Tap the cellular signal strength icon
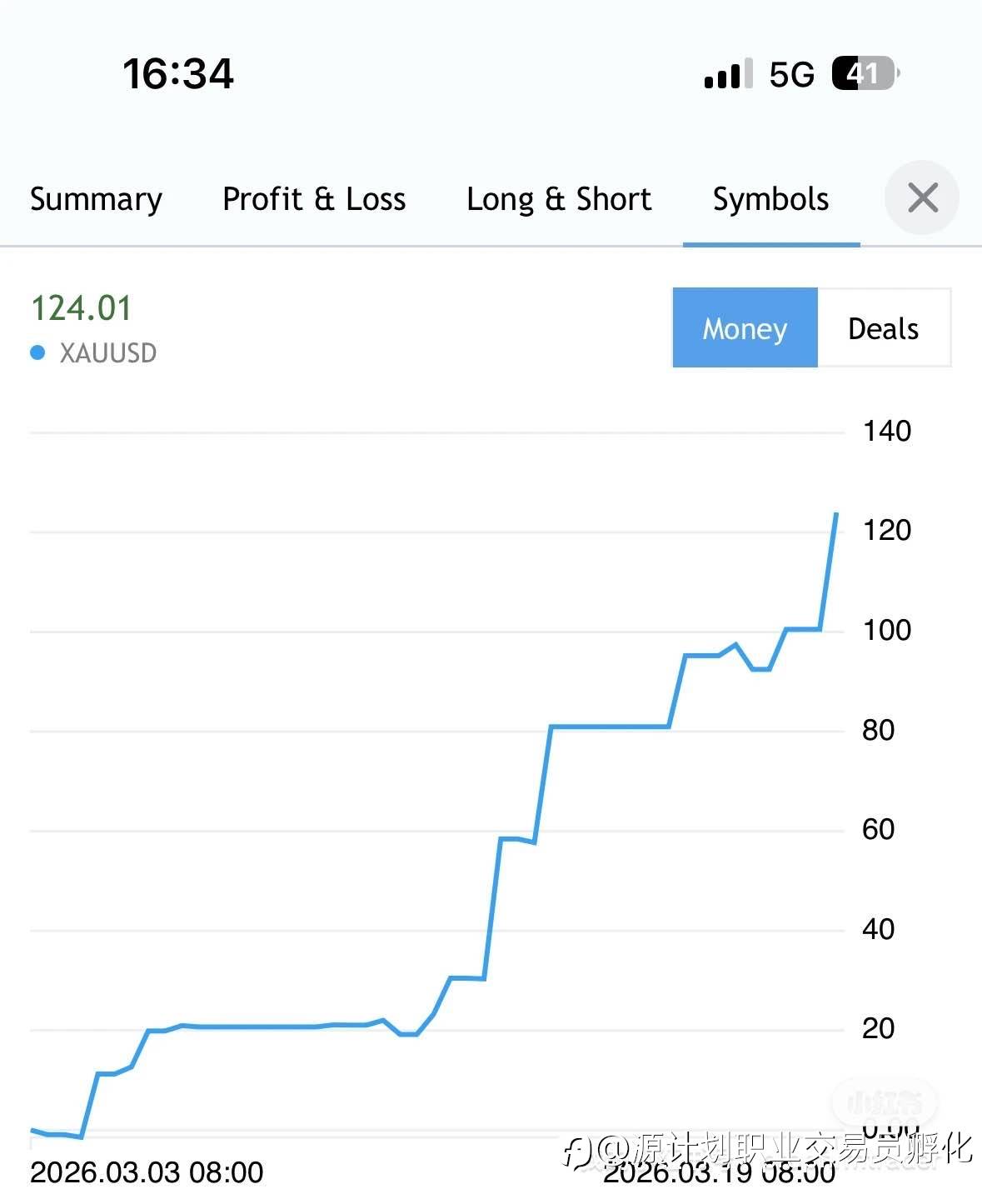982x1204 pixels. click(x=728, y=74)
